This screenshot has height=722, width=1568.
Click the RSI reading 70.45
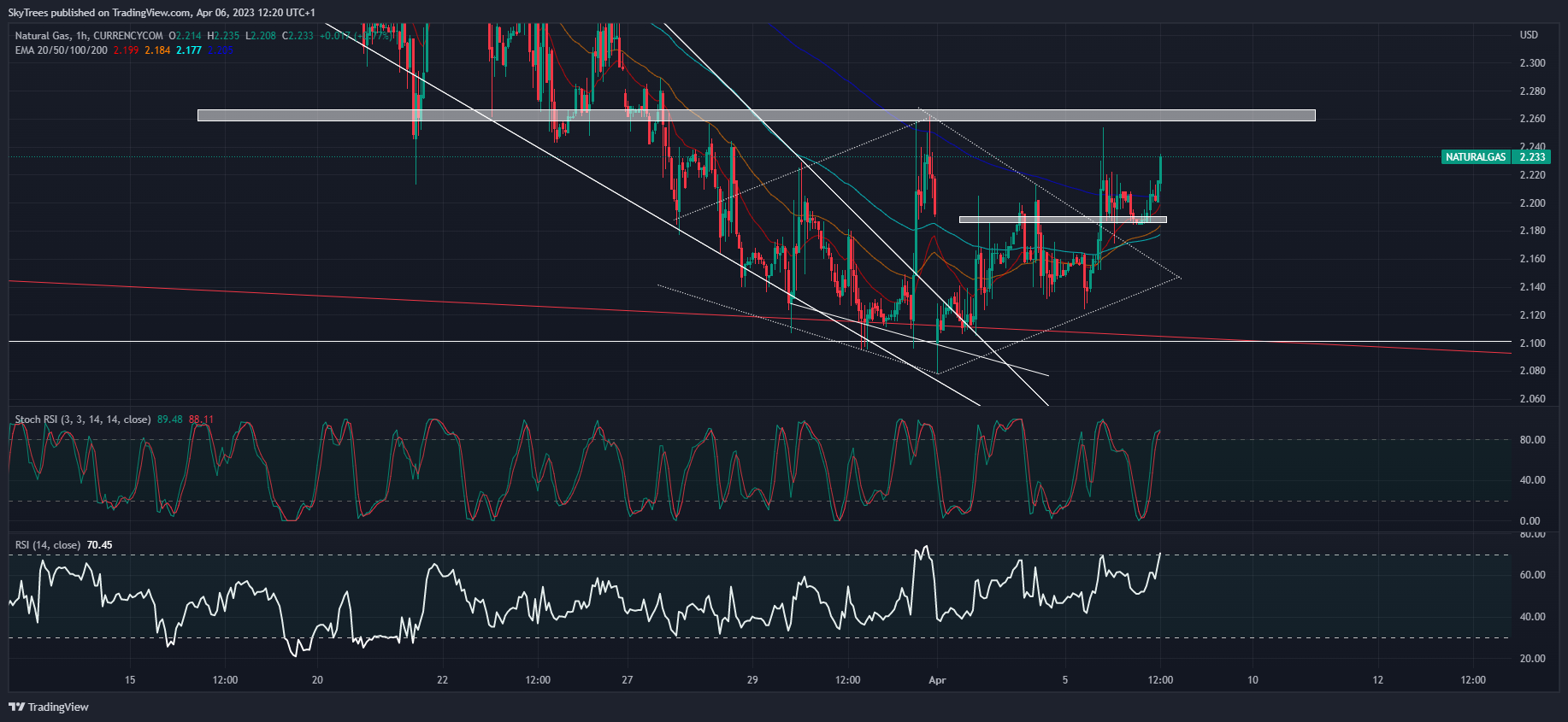pyautogui.click(x=99, y=545)
